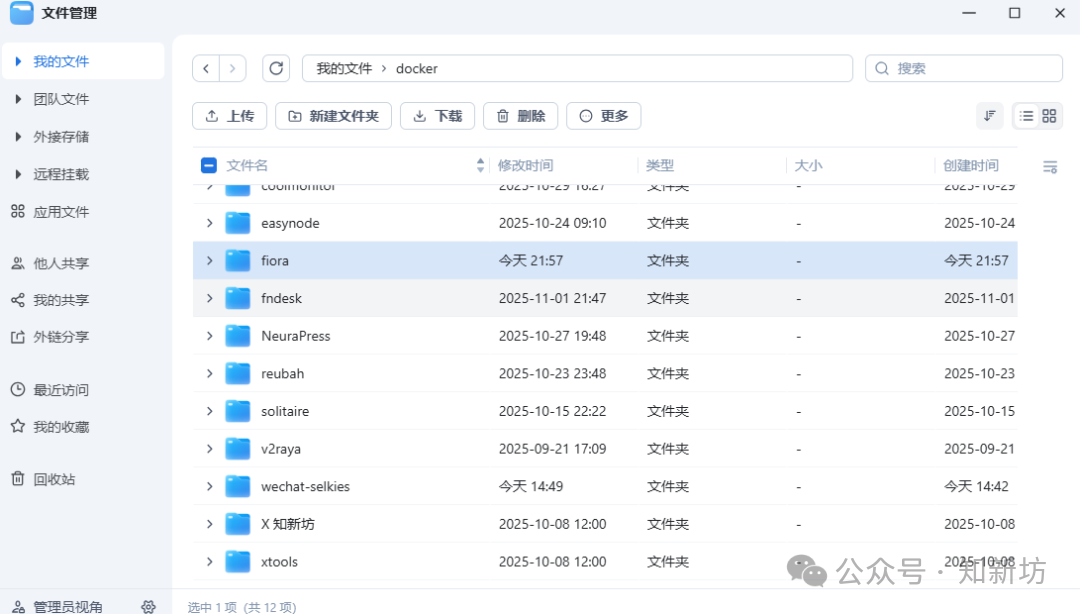Expand the fiora folder row

tap(209, 260)
